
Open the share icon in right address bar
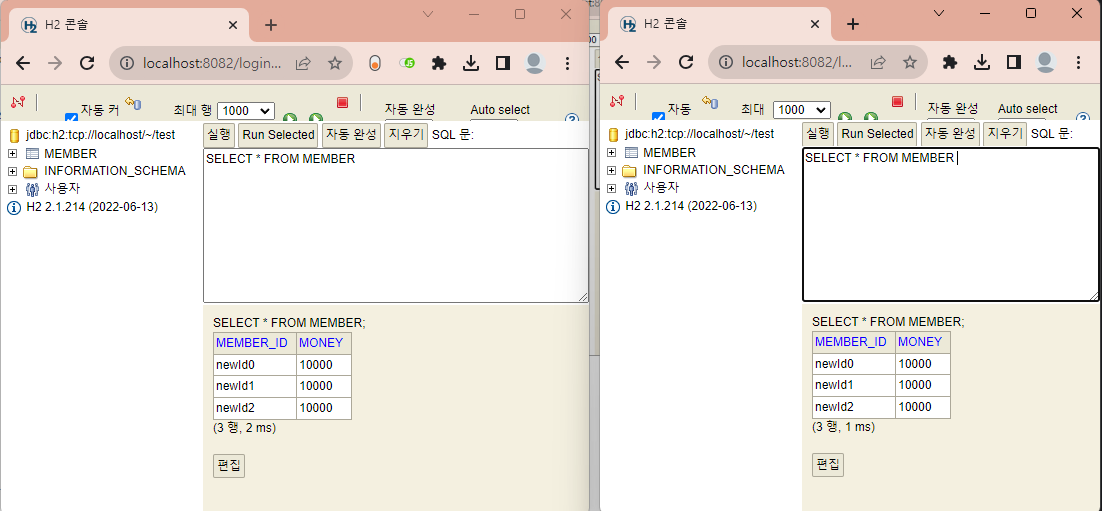point(878,63)
